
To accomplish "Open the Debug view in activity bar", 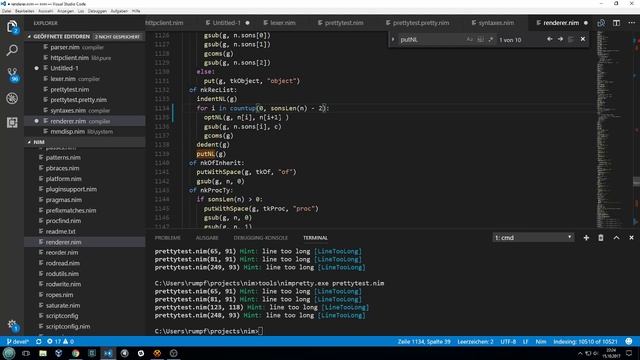I will click(12, 98).
